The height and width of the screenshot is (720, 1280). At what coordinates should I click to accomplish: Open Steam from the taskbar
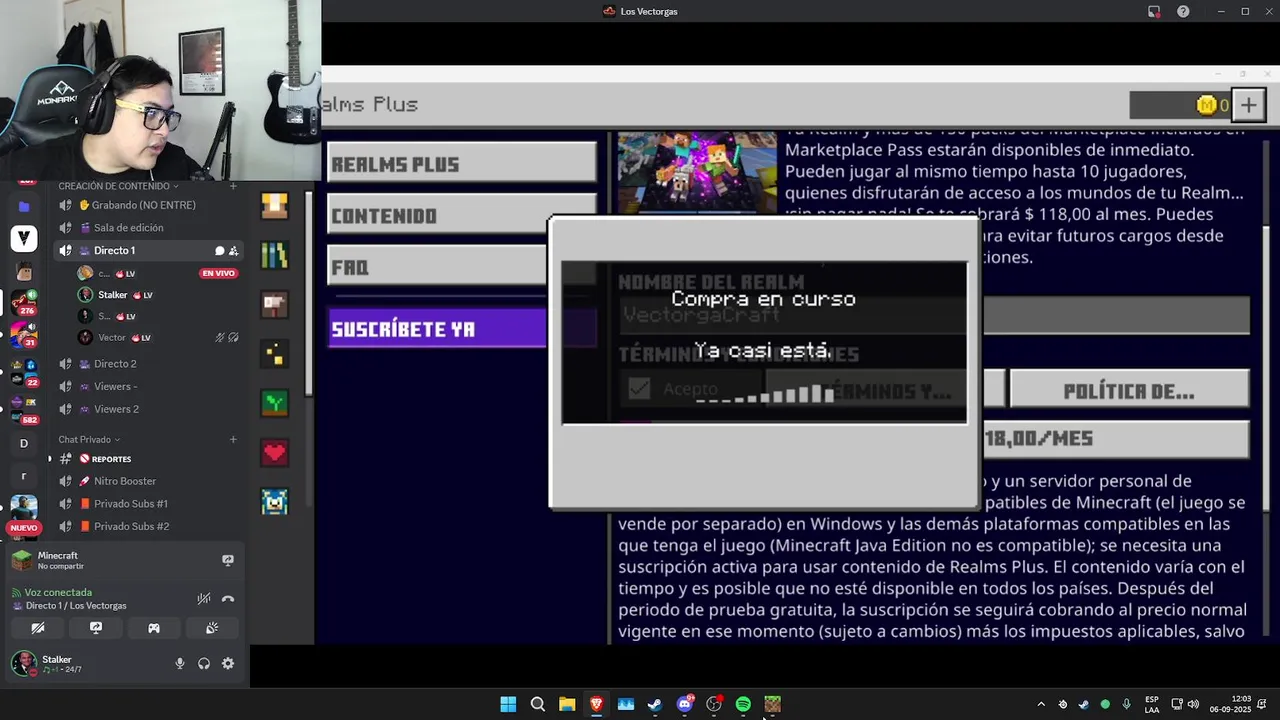coord(655,704)
